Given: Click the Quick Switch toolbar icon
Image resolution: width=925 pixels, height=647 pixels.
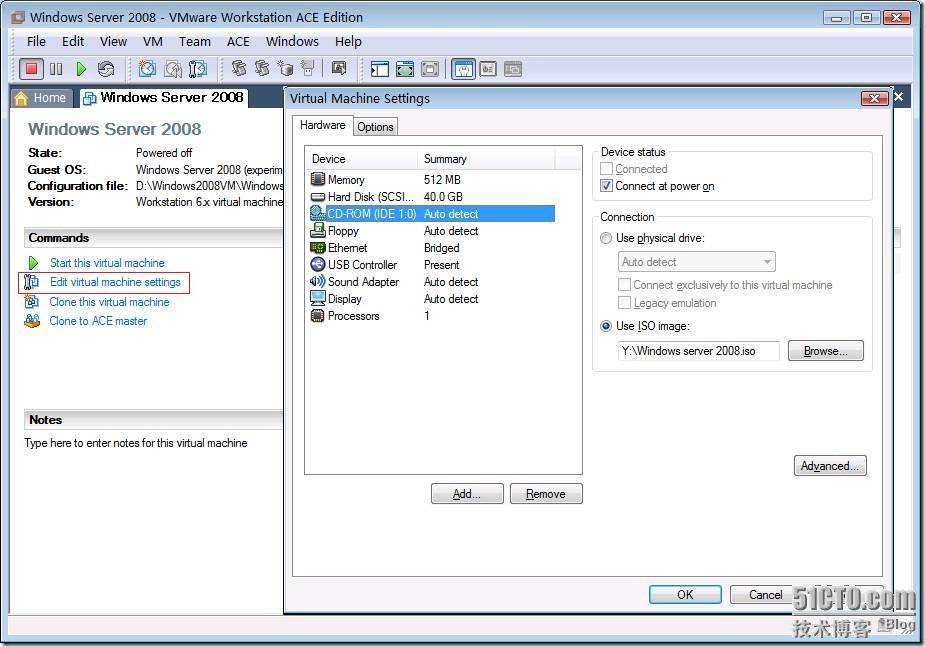Looking at the screenshot, I should (x=405, y=69).
